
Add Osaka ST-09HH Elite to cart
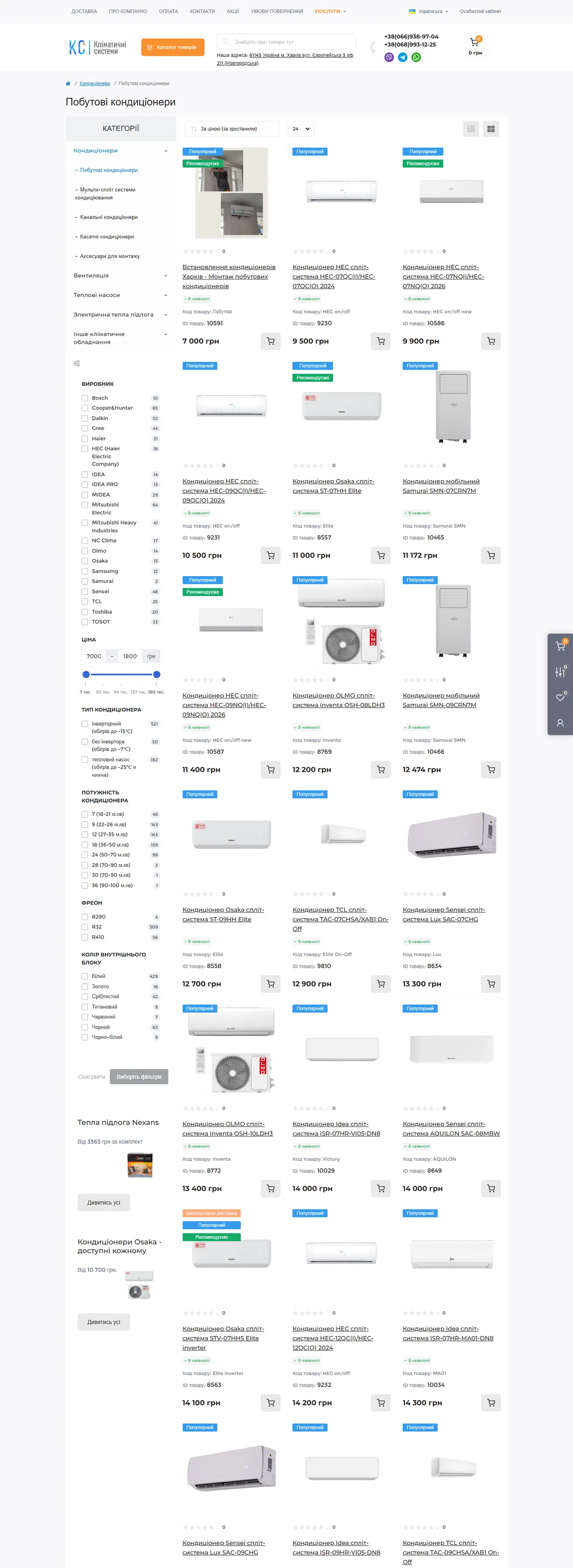click(x=271, y=984)
